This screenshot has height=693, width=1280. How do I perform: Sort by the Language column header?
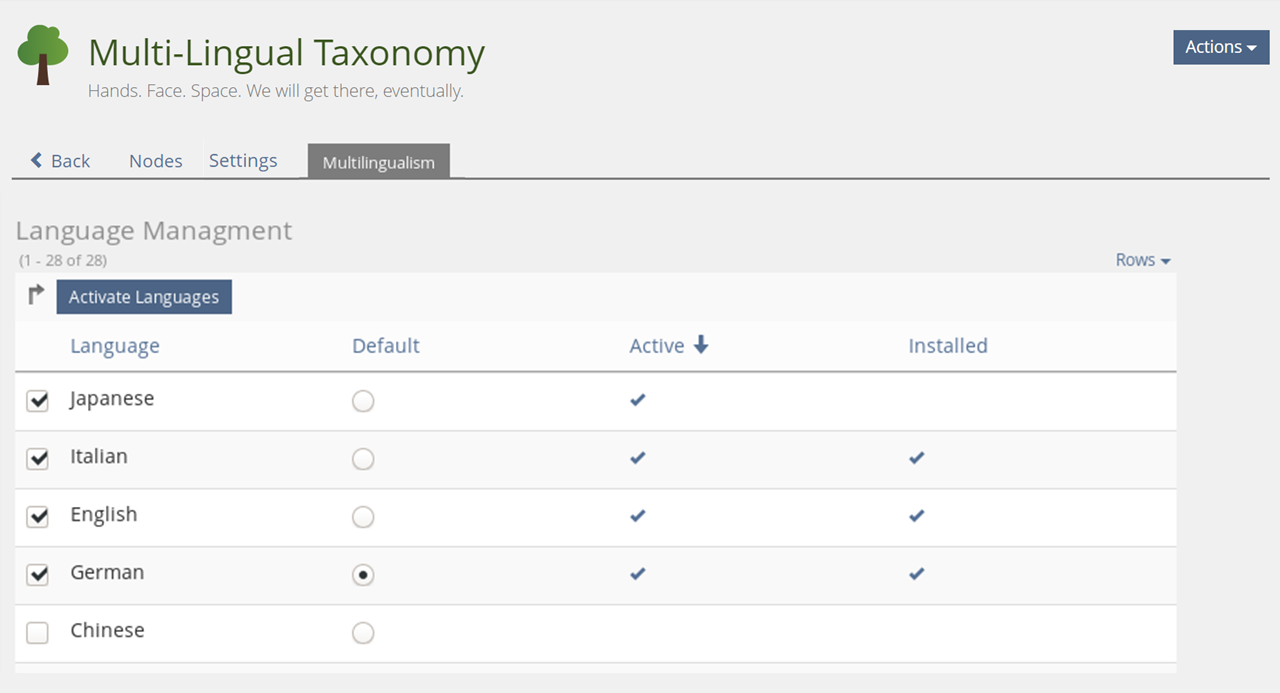(x=115, y=346)
